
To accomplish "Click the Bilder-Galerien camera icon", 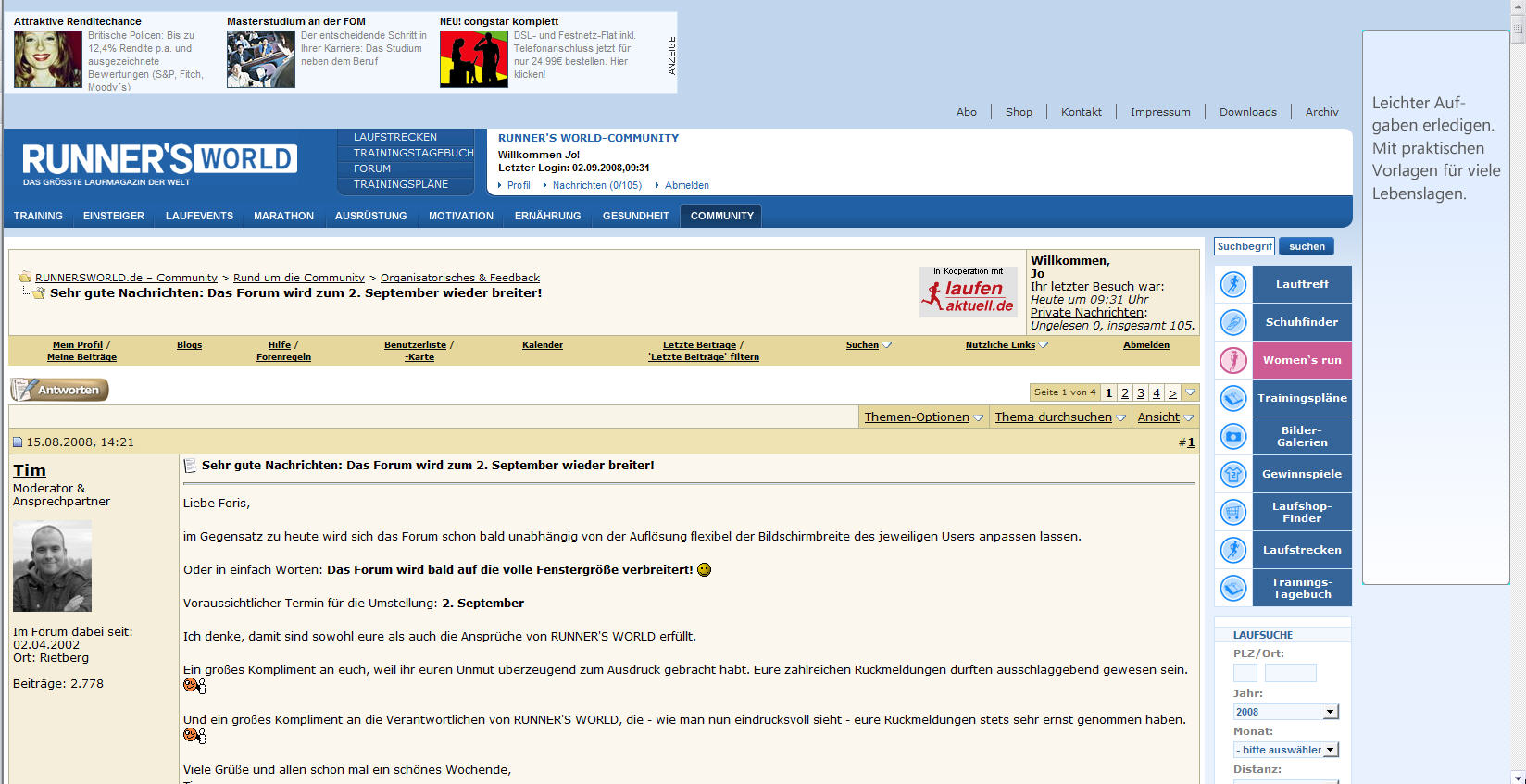I will [x=1232, y=436].
